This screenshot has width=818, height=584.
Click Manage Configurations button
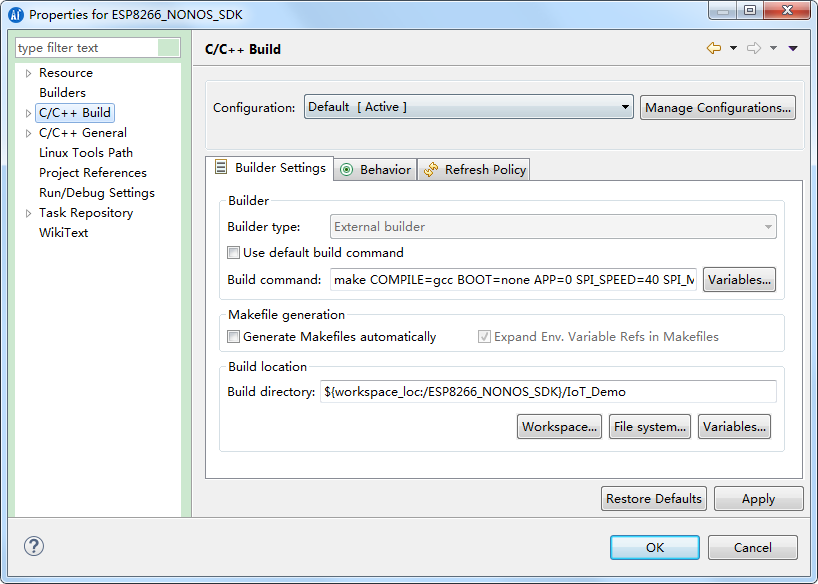[718, 108]
